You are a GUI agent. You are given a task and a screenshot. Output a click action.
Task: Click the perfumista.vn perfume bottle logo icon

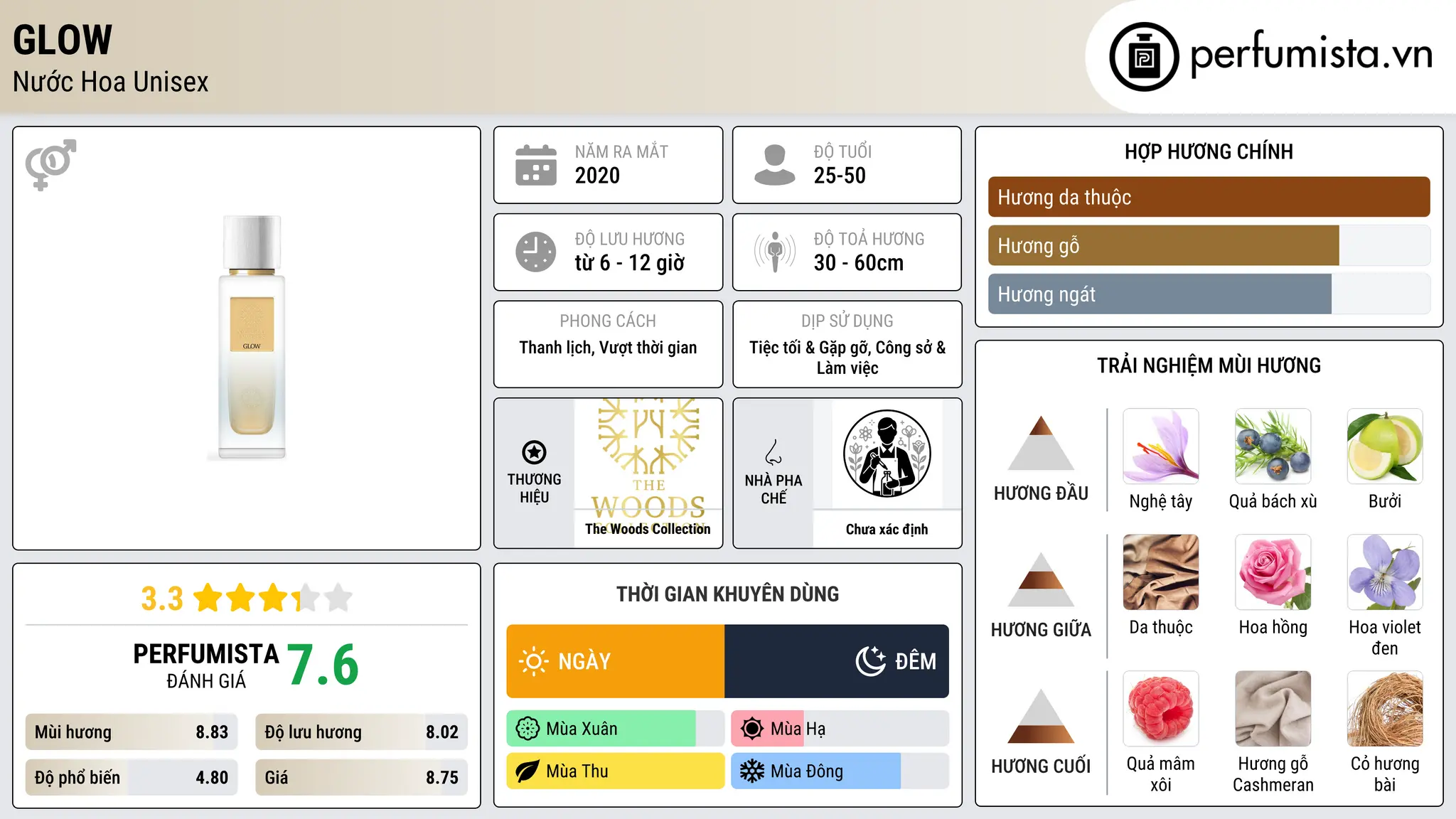coord(1144,57)
